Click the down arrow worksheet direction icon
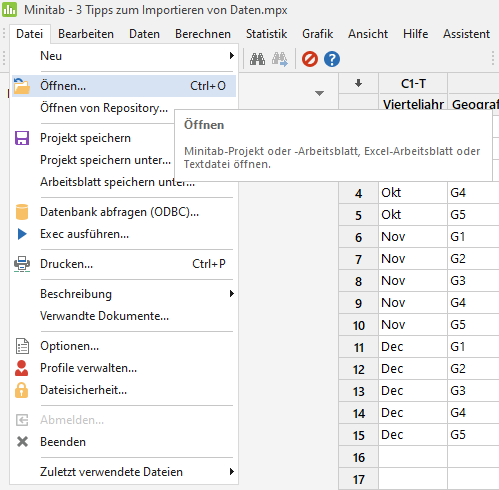Viewport: 499px width, 490px height. pos(358,83)
